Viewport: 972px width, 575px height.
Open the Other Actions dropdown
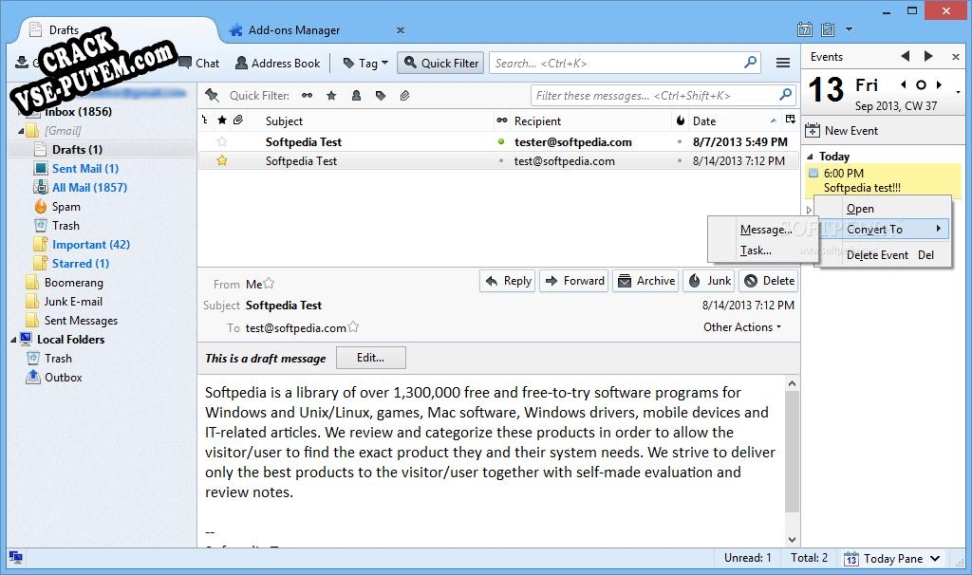741,327
